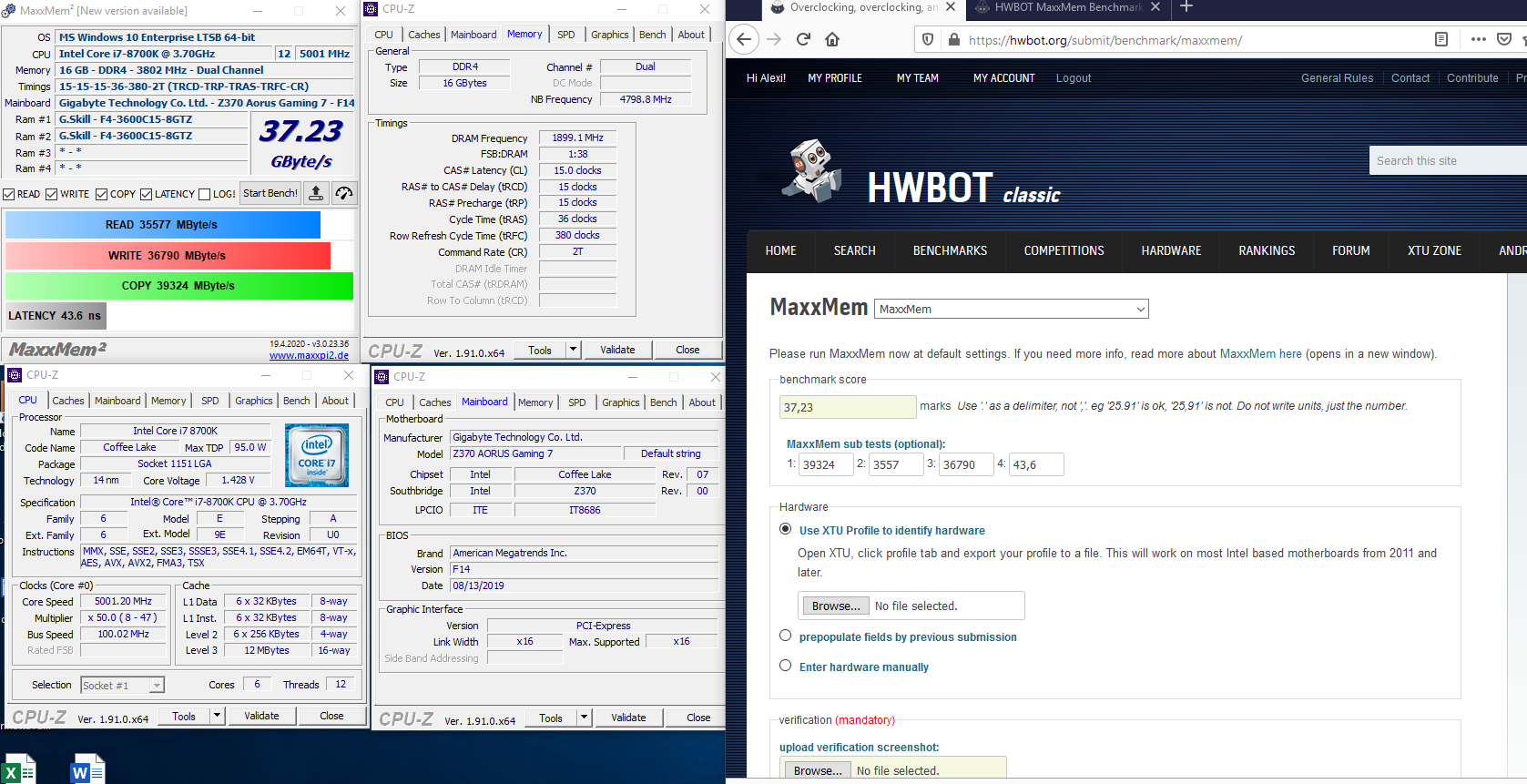The image size is (1527, 784).
Task: Open Bench tab in CPU-Z Memory window
Action: click(x=653, y=35)
